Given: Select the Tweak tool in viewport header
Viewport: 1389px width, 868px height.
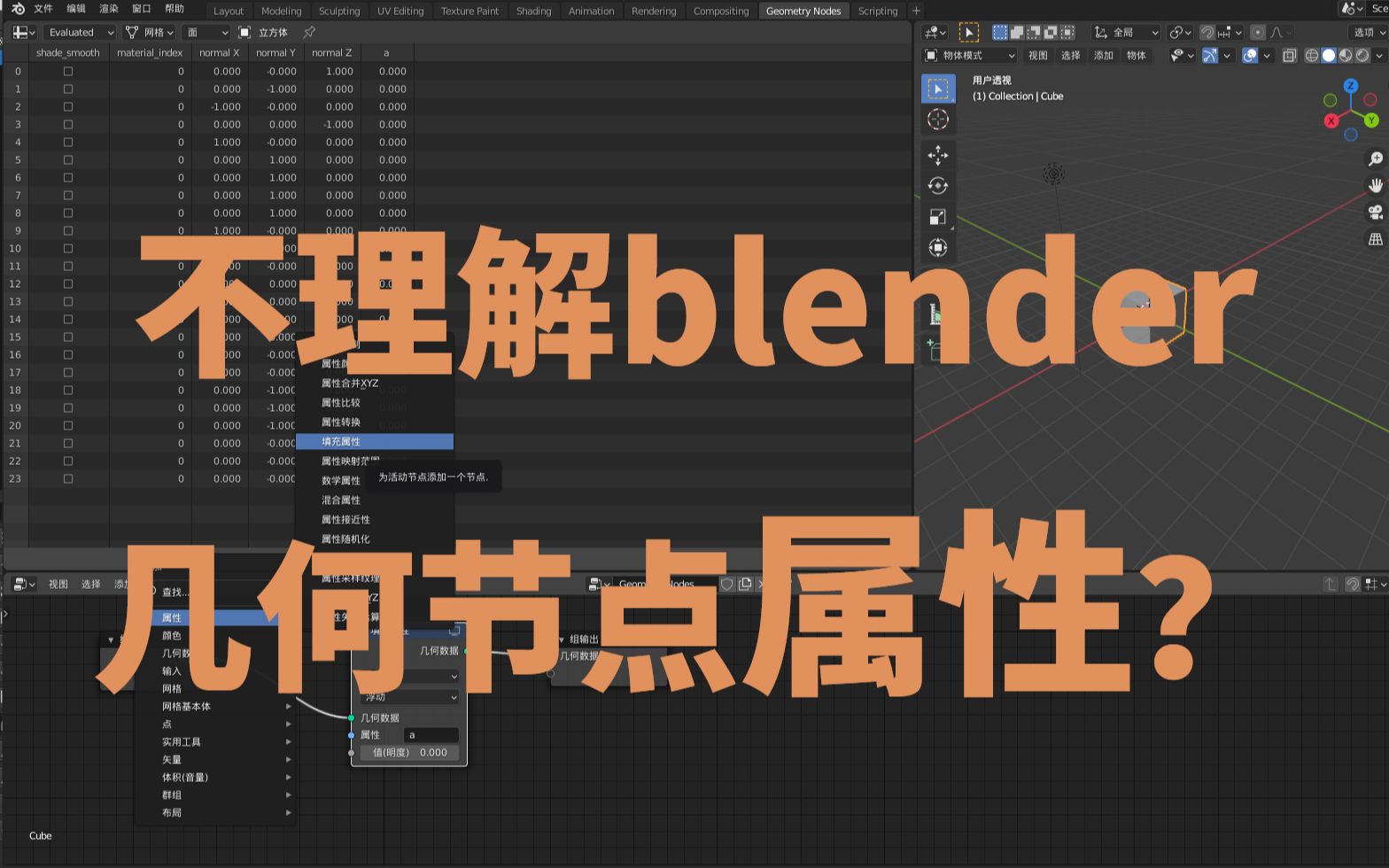Looking at the screenshot, I should (x=969, y=32).
